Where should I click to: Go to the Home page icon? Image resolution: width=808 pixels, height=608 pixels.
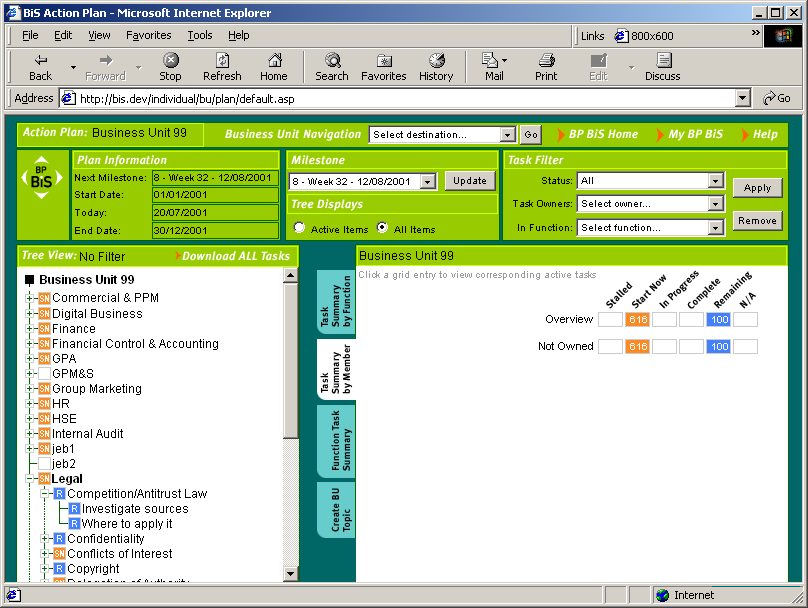pyautogui.click(x=273, y=61)
